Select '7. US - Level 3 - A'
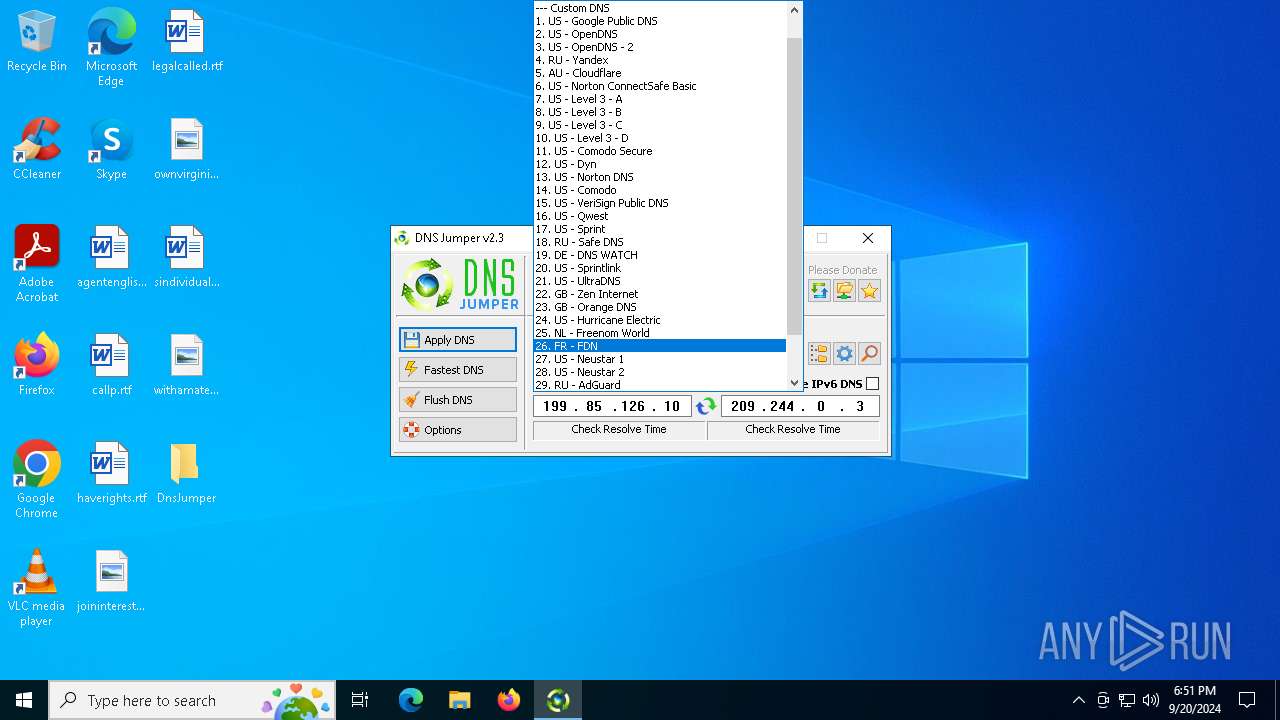Screen dimensions: 1280x720 tap(660, 99)
